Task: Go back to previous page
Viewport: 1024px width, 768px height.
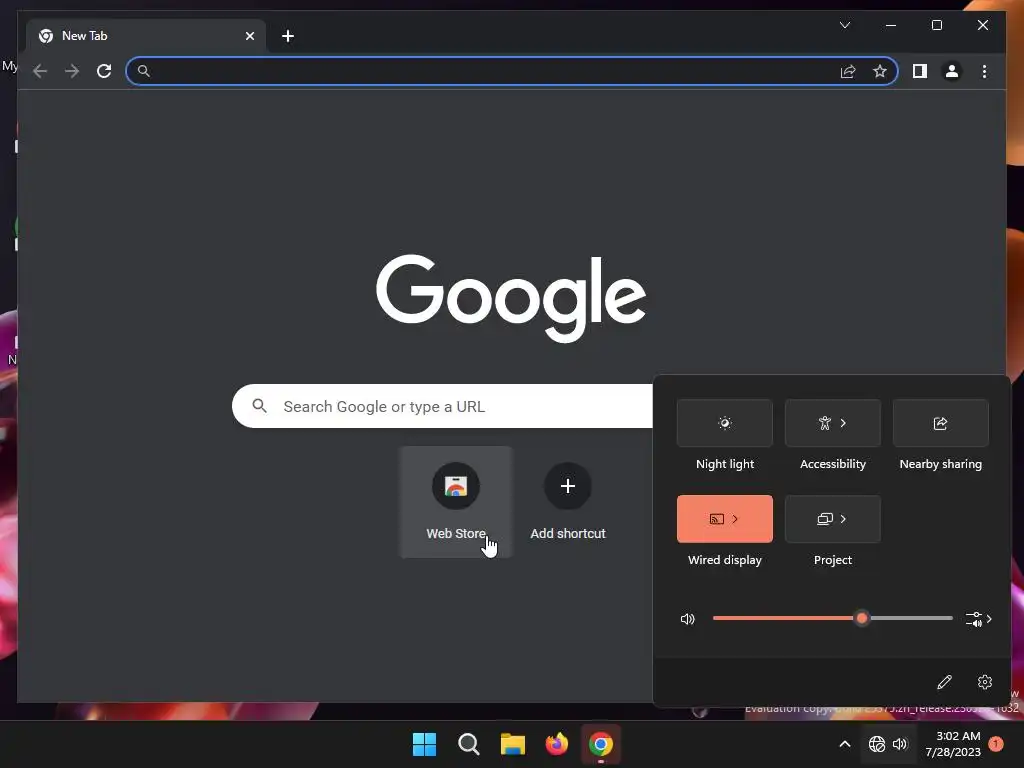Action: point(40,71)
